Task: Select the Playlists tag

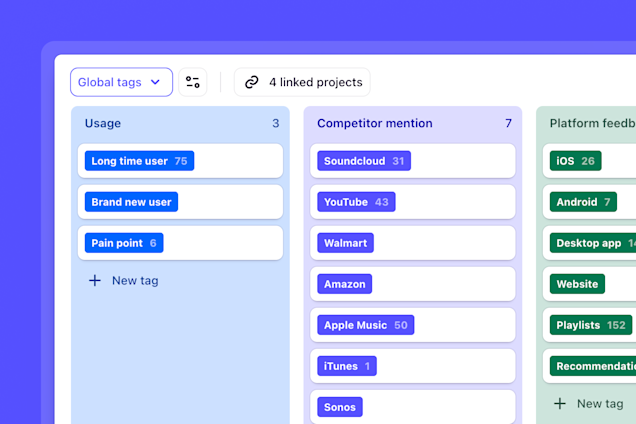Action: coord(591,325)
